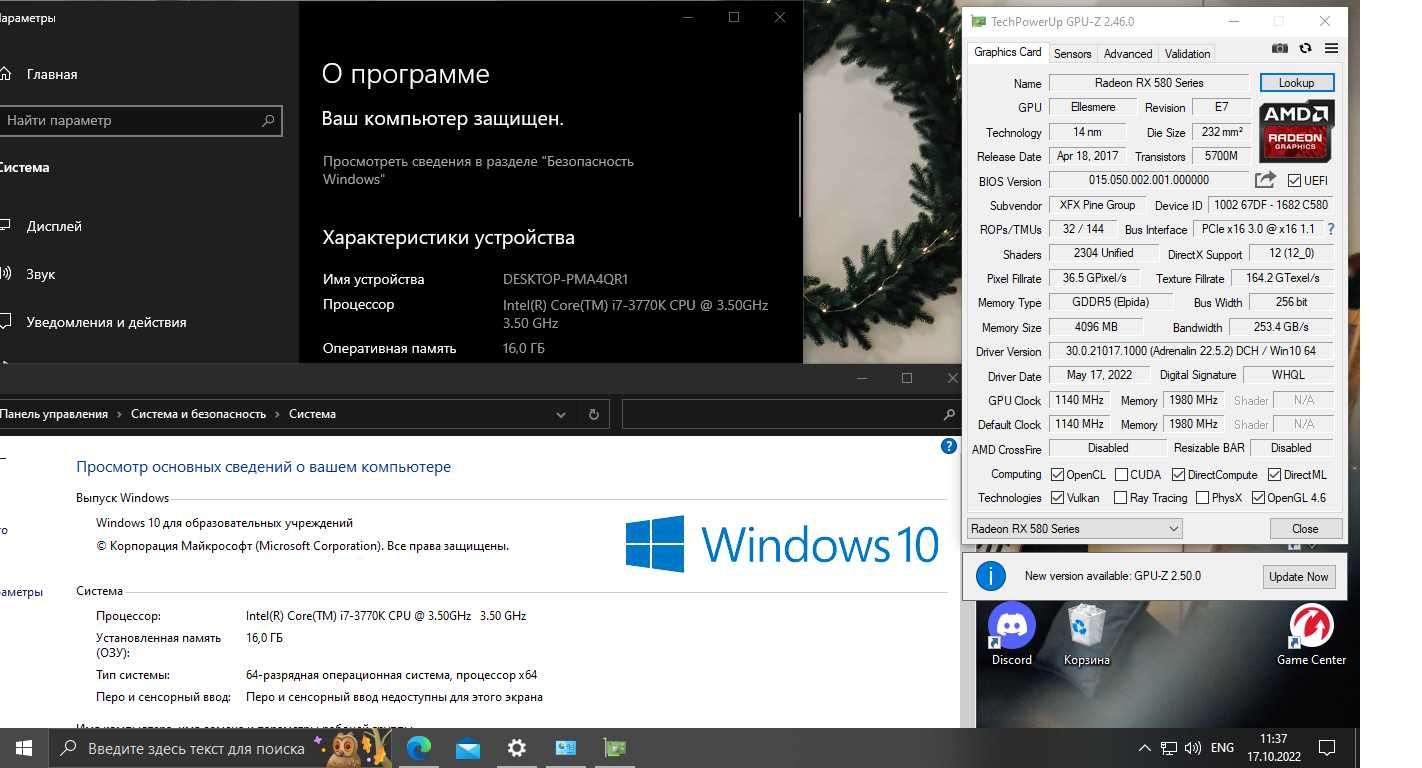Screen dimensions: 1422x768
Task: Click the BIOS Version value field
Action: [x=1149, y=180]
